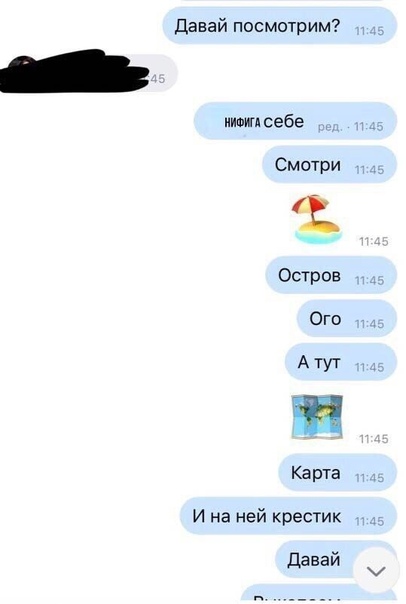Tap the timestamp beside the map emoji
406x604 pixels.
374,439
